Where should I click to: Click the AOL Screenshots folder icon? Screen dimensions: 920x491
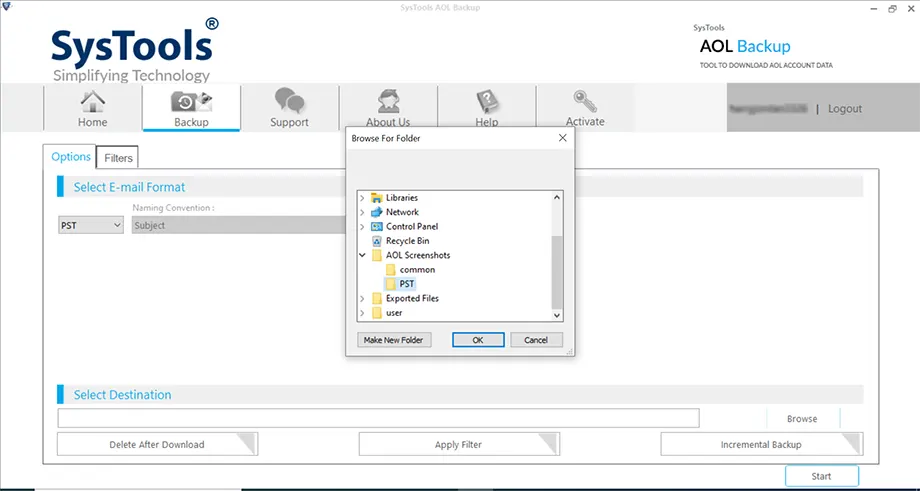coord(377,255)
